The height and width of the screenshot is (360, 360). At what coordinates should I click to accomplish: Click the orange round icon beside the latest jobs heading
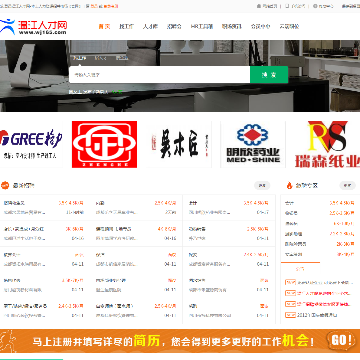pyautogui.click(x=5, y=185)
